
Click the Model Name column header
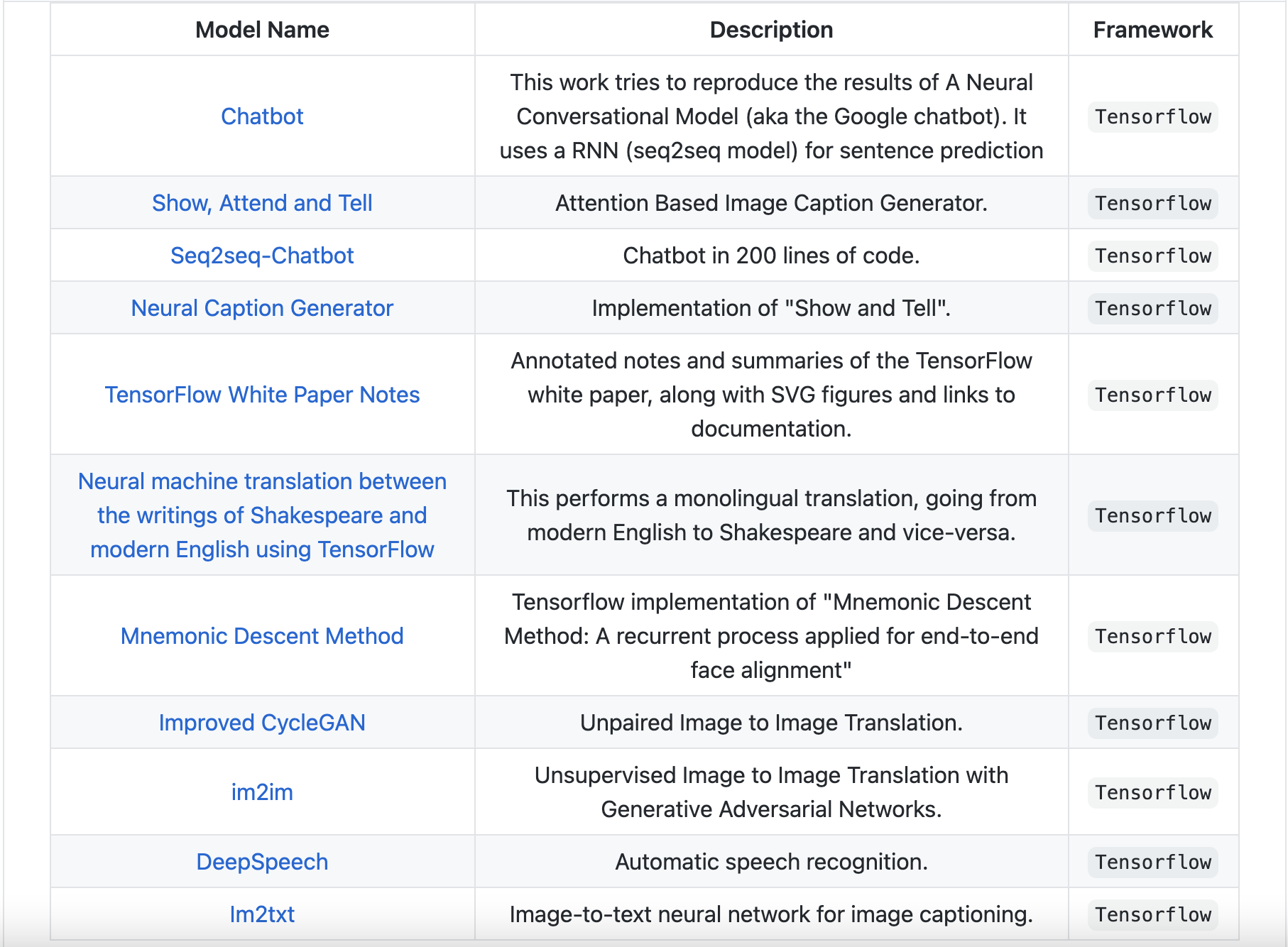[x=262, y=30]
